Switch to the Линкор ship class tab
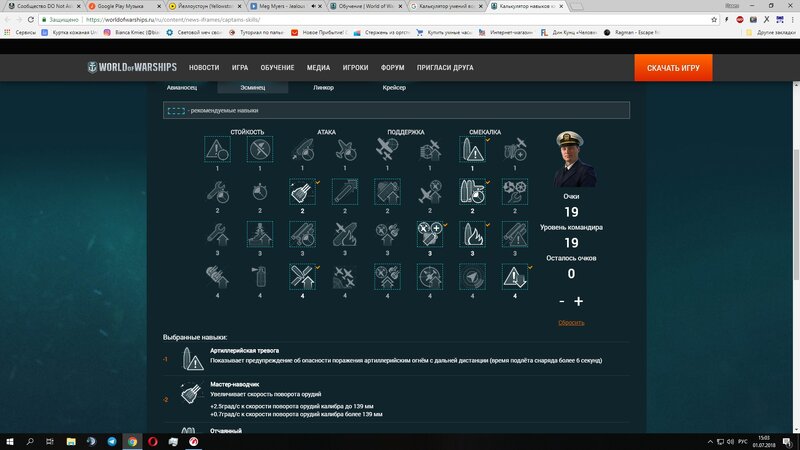 (x=324, y=88)
